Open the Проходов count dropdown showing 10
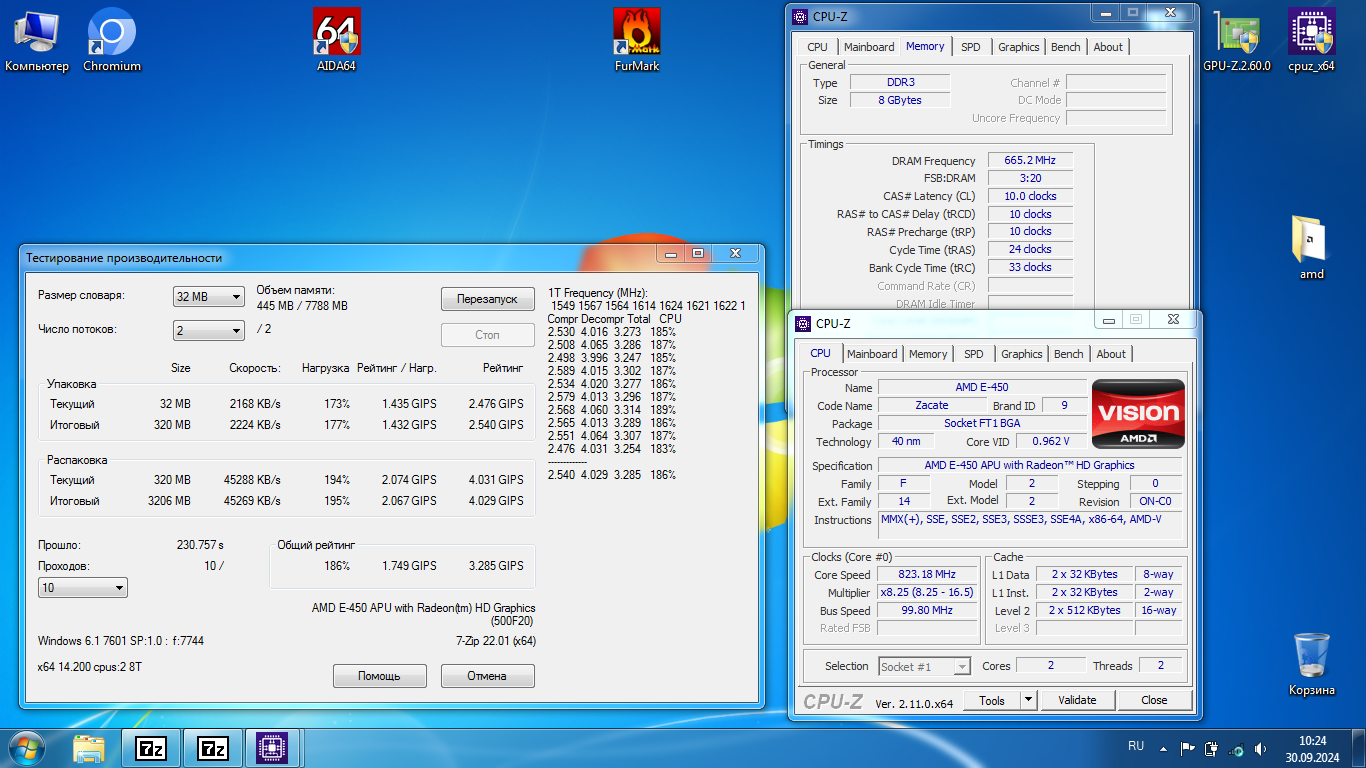The image size is (1366, 768). pyautogui.click(x=83, y=588)
